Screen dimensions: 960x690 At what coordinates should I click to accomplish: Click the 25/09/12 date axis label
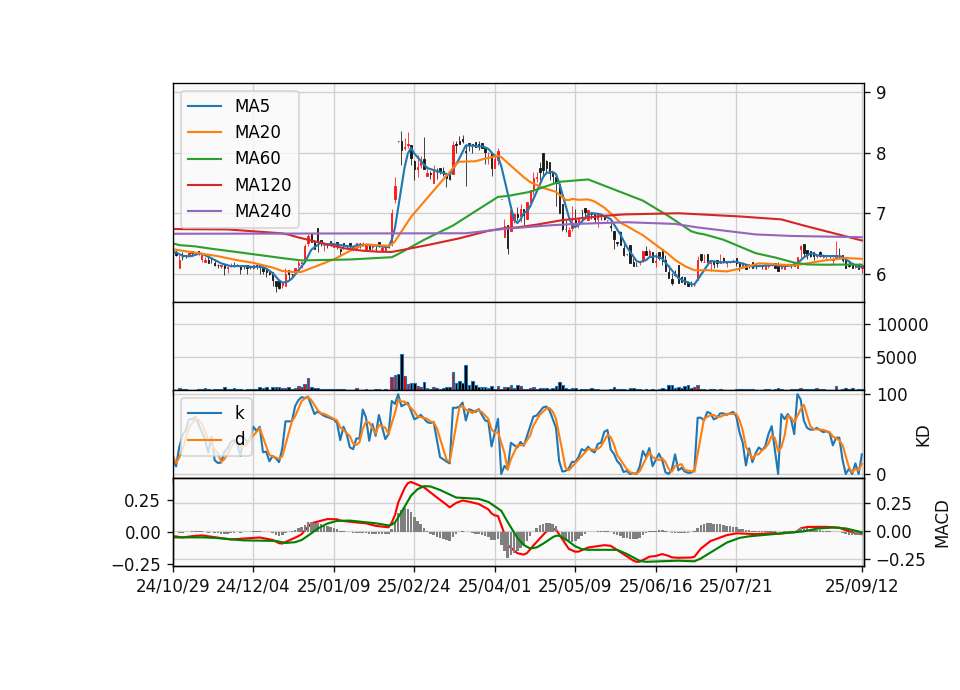tap(861, 587)
